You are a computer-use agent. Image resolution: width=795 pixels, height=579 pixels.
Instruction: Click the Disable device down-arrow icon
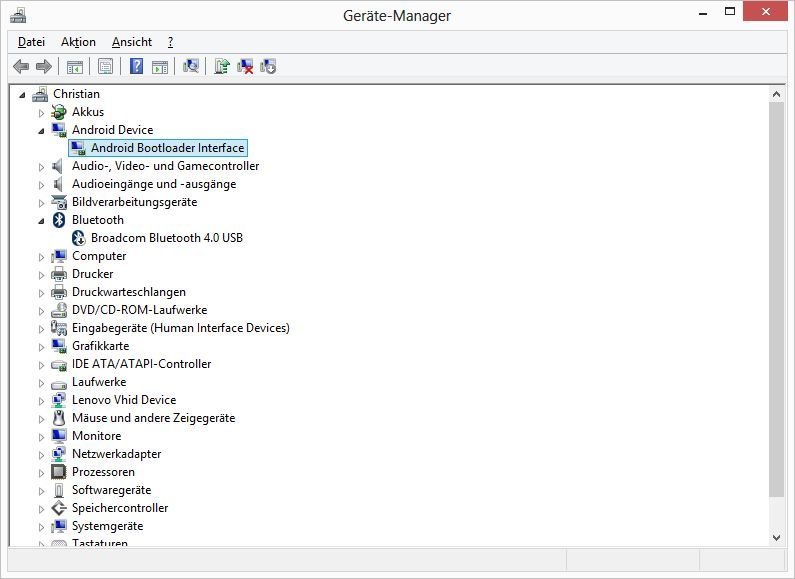click(268, 66)
